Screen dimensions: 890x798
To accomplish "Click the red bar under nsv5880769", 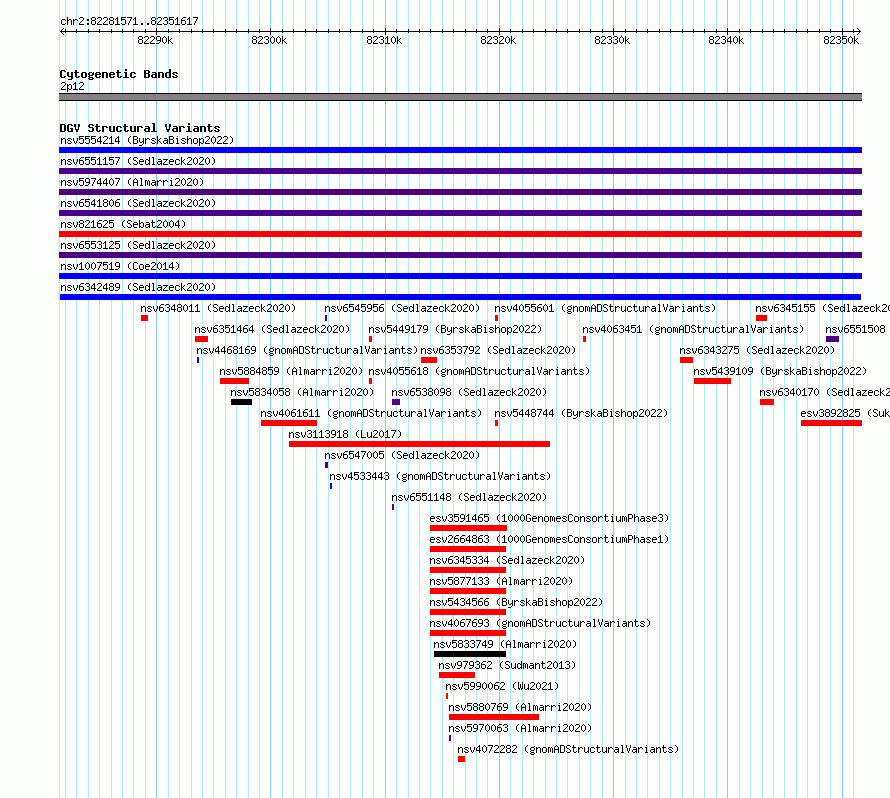I will click(x=494, y=717).
